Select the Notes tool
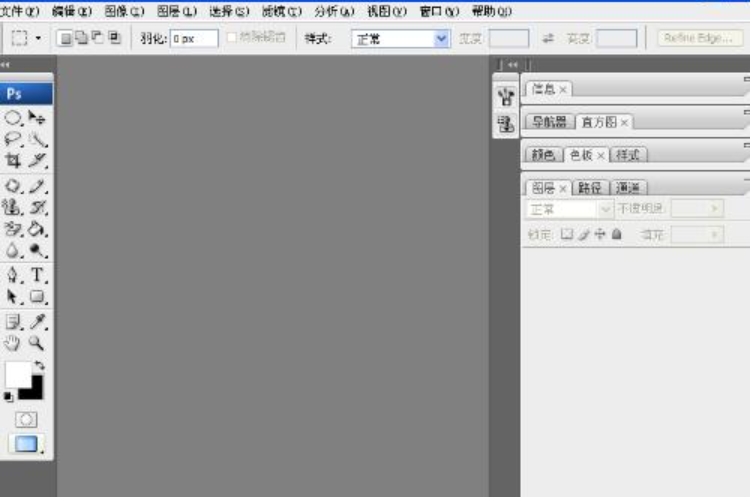751x501 pixels. coord(13,322)
